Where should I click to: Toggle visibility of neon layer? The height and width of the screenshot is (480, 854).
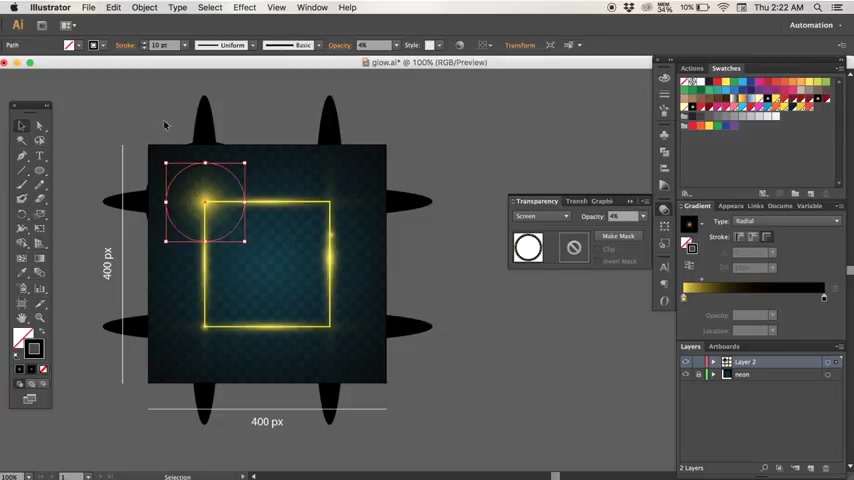[x=686, y=374]
